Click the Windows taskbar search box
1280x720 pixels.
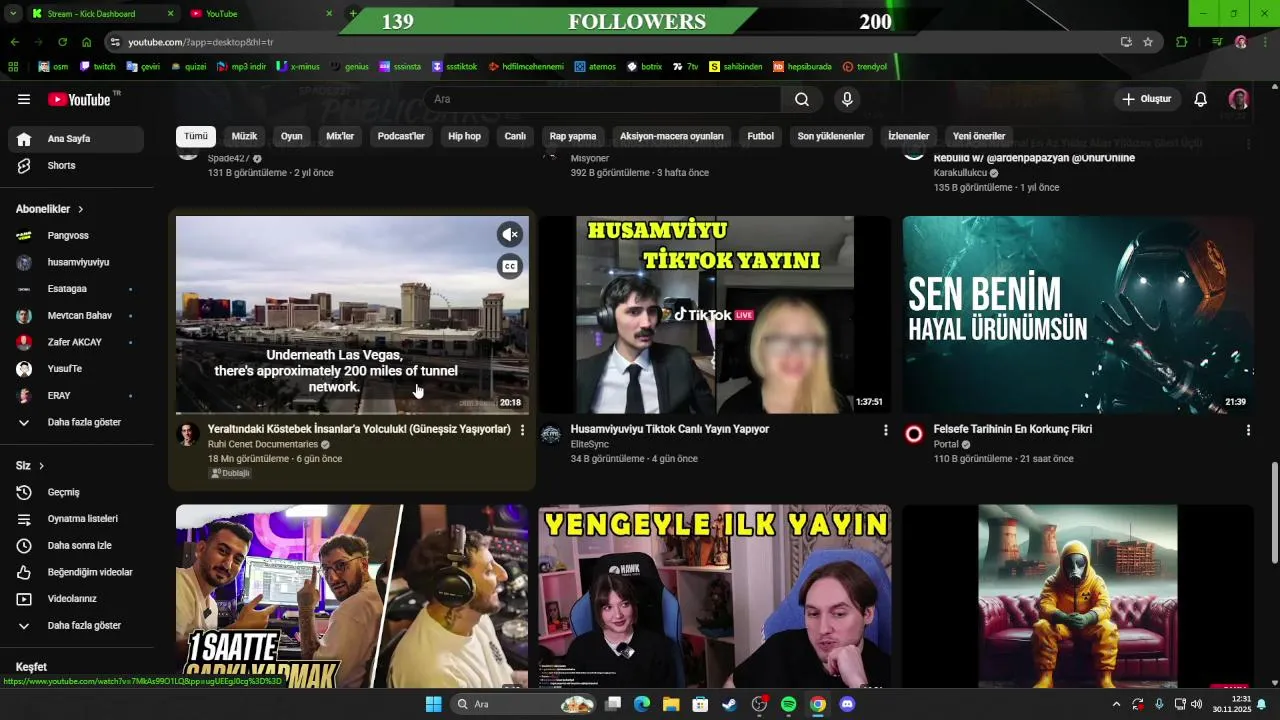click(524, 704)
